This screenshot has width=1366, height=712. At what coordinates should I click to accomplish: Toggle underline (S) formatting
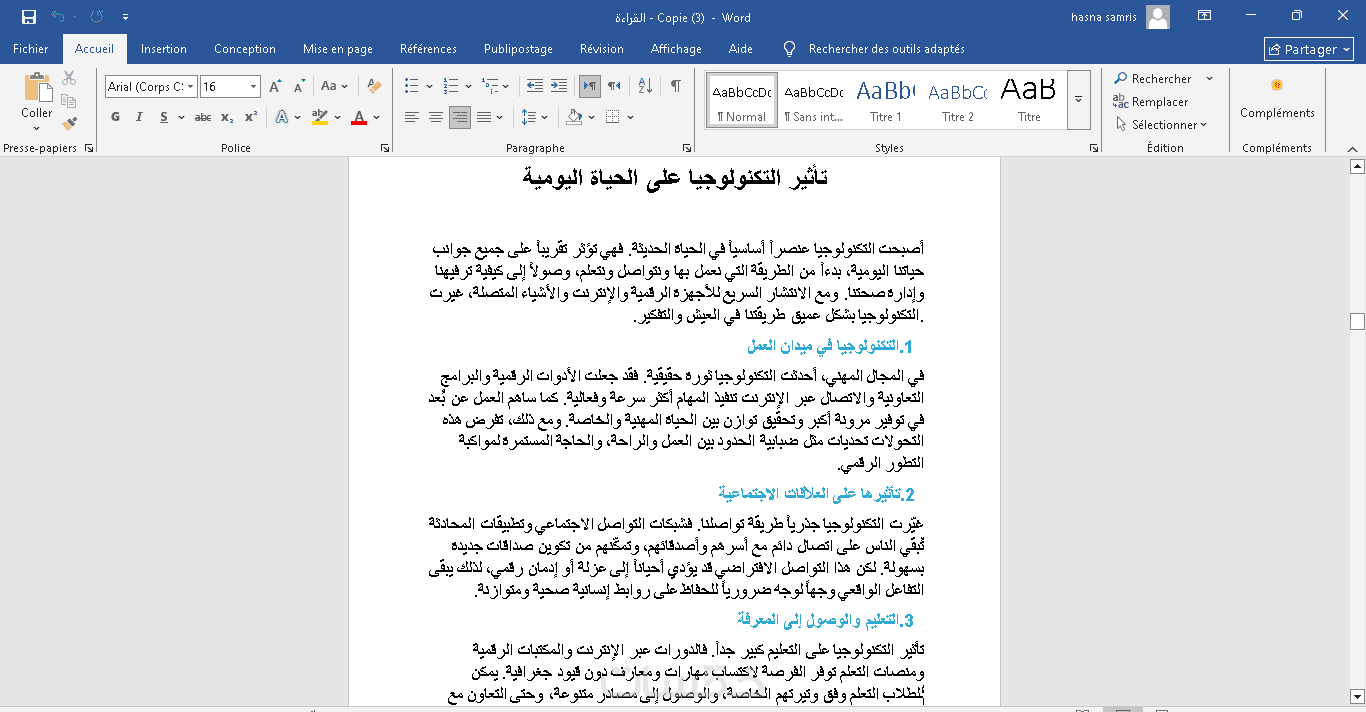pos(163,117)
